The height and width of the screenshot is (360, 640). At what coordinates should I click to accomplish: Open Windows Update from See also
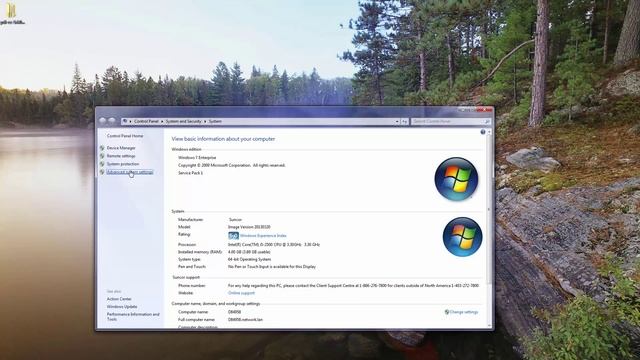pos(122,307)
